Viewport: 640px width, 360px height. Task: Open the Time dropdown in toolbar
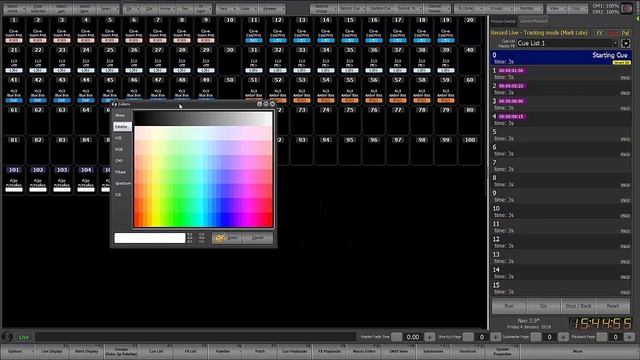point(225,9)
